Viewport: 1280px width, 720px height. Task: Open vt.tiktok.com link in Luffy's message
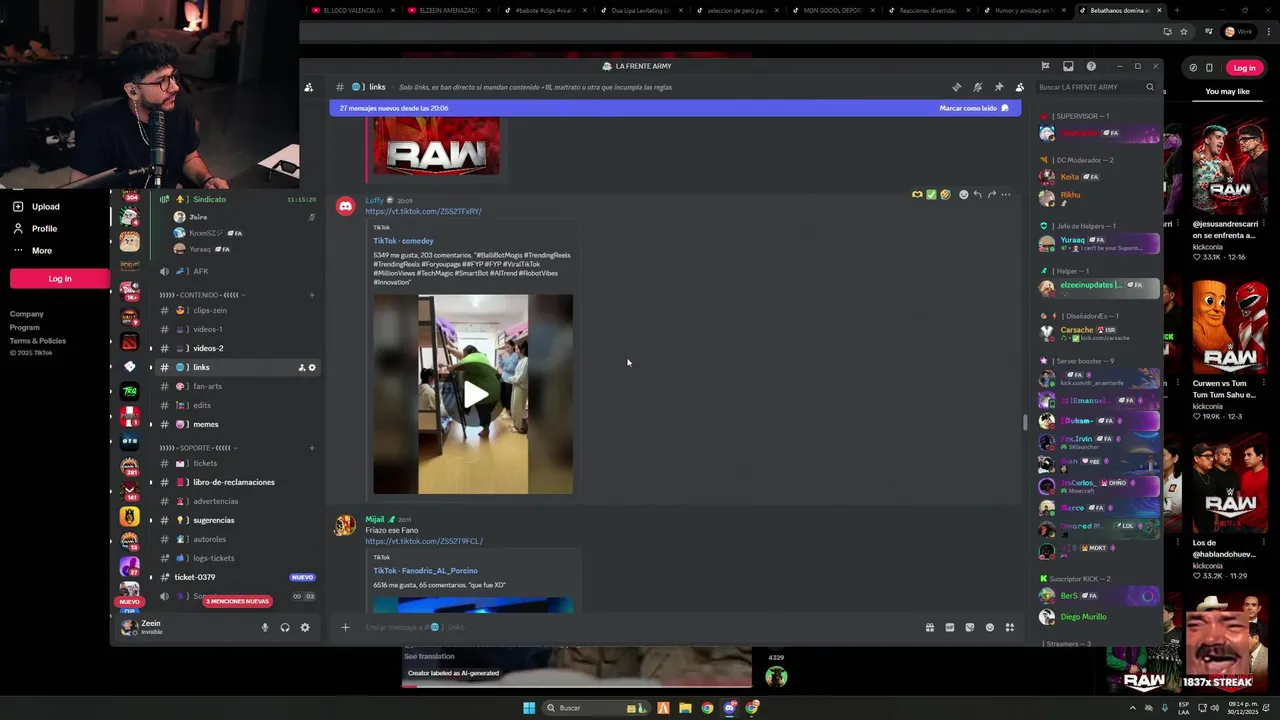[x=423, y=211]
